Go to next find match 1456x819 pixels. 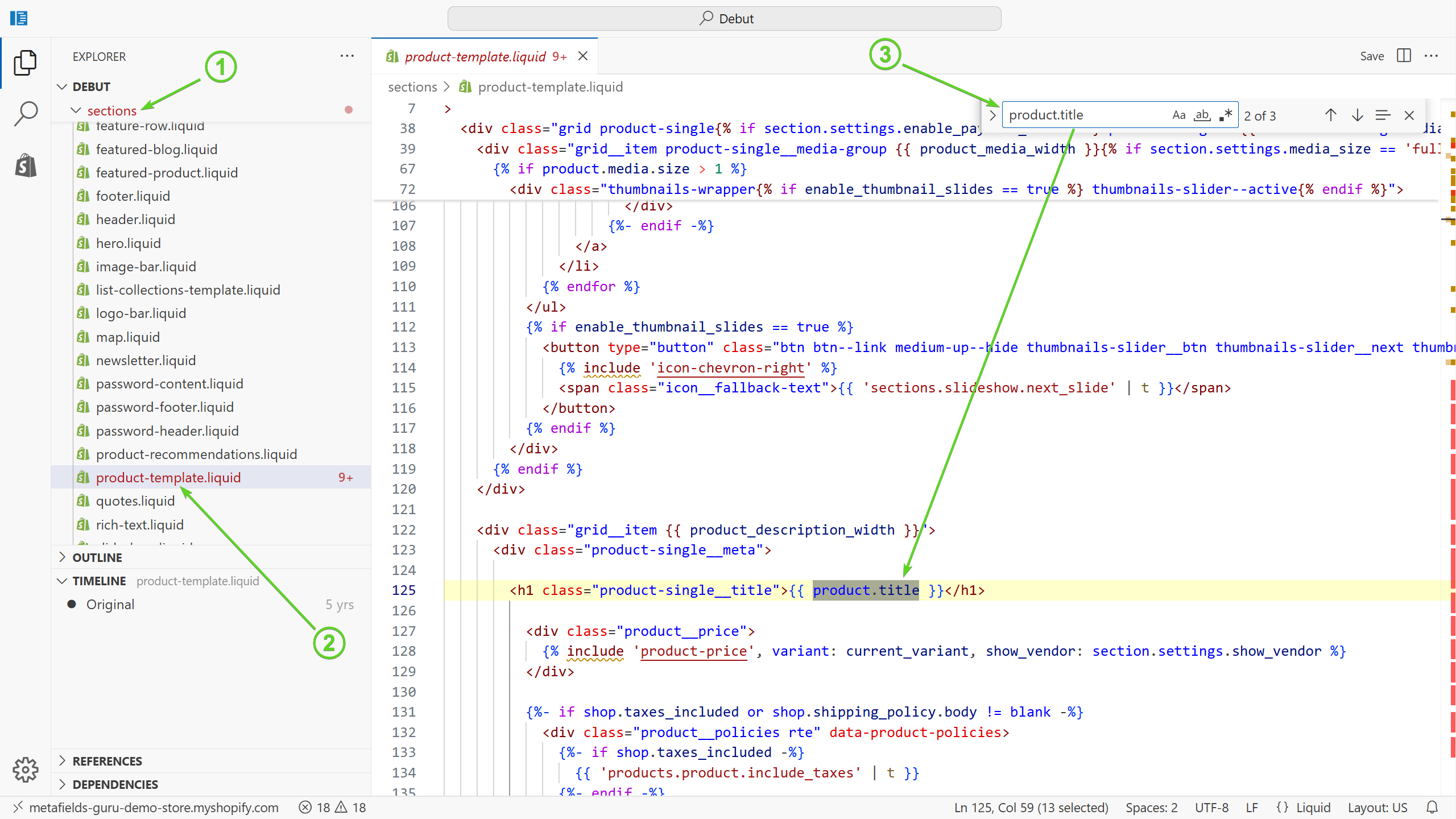click(1357, 115)
